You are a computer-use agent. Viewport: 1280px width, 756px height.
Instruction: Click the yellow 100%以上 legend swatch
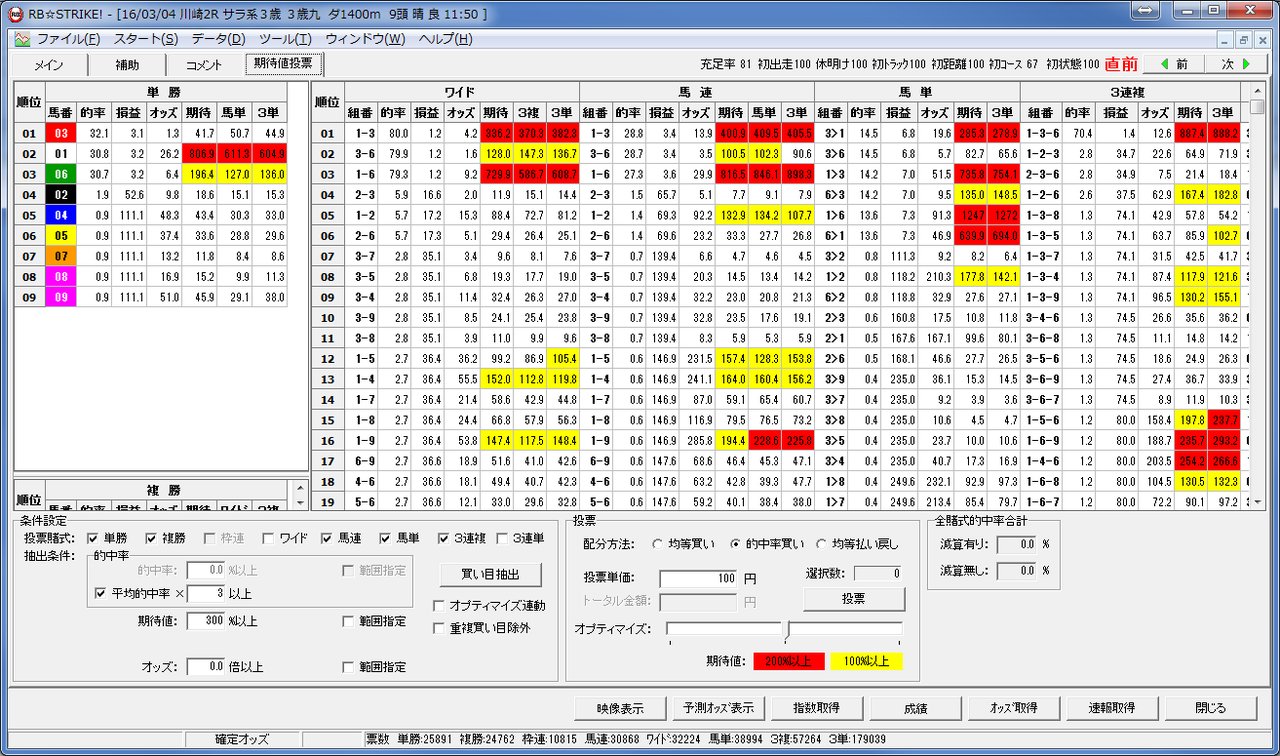[x=865, y=660]
